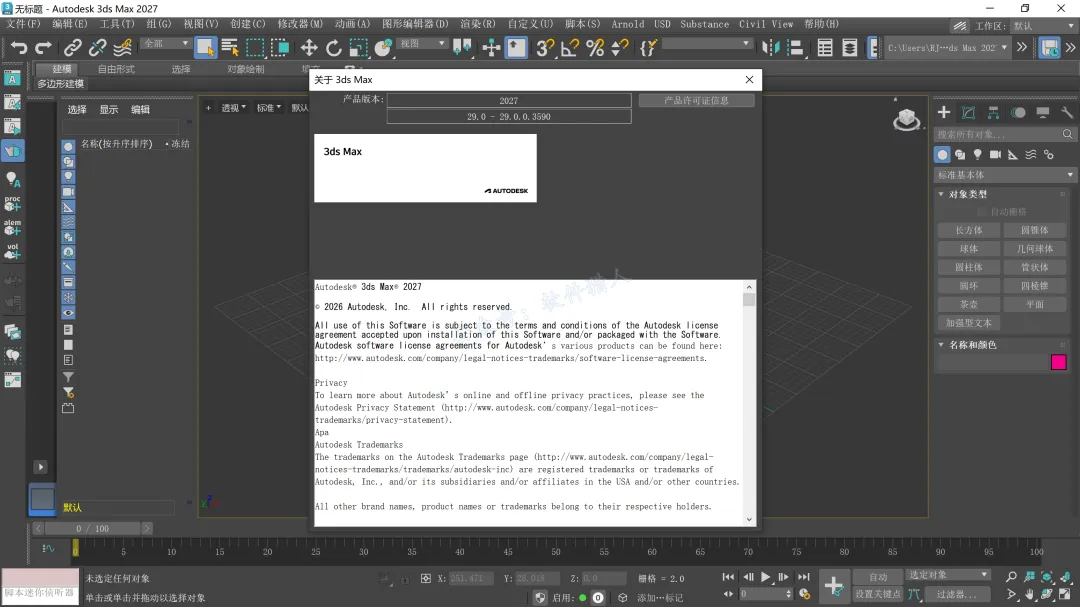Image resolution: width=1080 pixels, height=607 pixels.
Task: Open the 渲染(R) menu
Action: click(477, 24)
